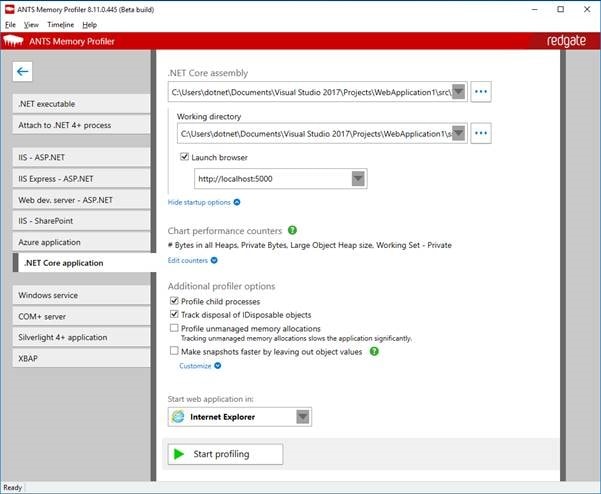Screen dimensions: 601x494
Task: Click the ANTS Memory Profiler banner logo
Action: 13,41
